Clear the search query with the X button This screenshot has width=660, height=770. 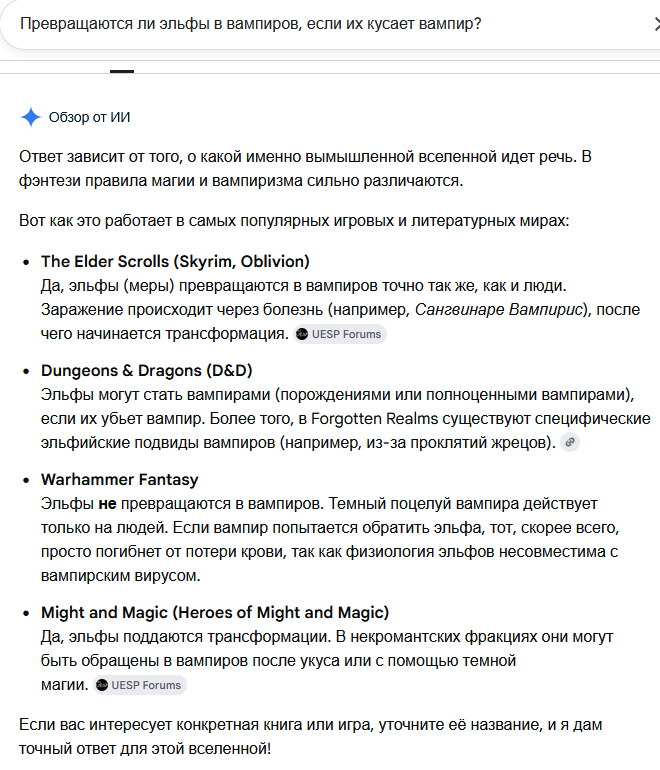pyautogui.click(x=656, y=24)
